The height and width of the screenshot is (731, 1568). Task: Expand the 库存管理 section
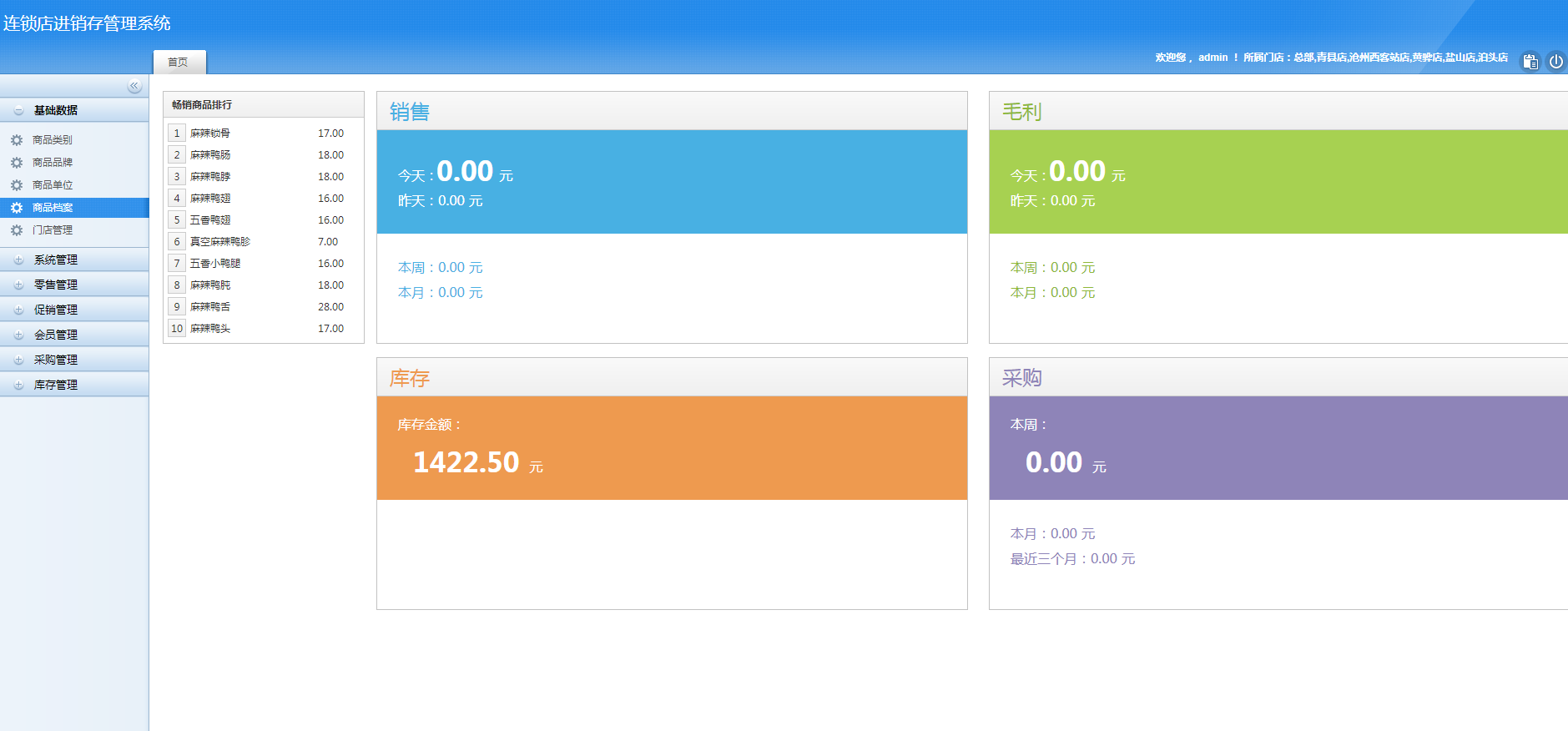coord(18,386)
